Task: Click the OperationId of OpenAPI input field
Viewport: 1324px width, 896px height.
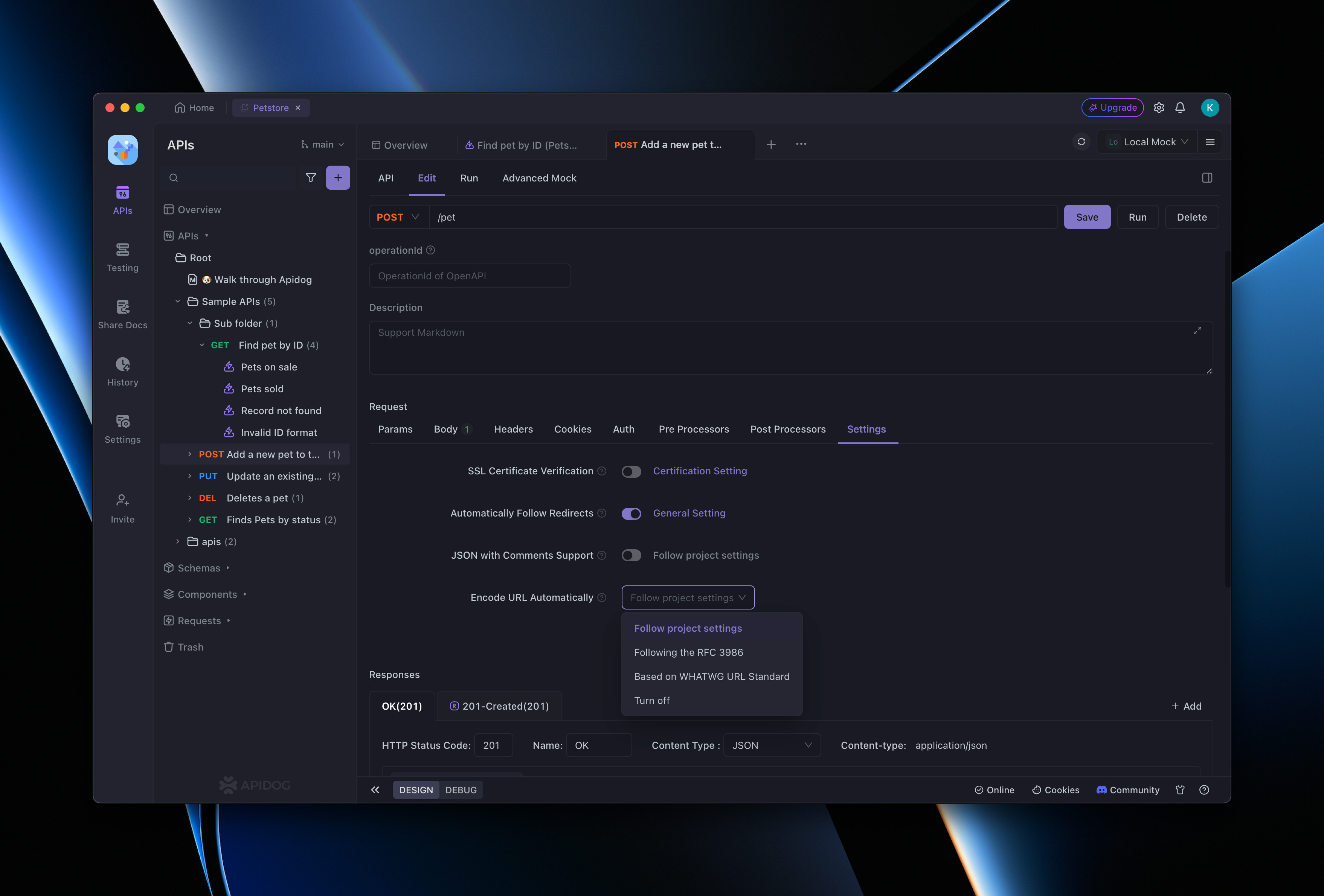Action: pos(470,276)
